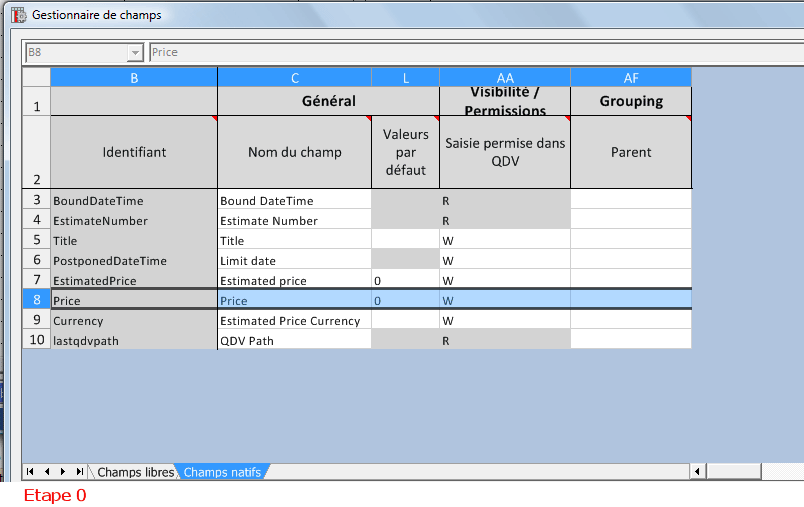The width and height of the screenshot is (804, 507).
Task: Select row 8 header
Action: [36, 299]
